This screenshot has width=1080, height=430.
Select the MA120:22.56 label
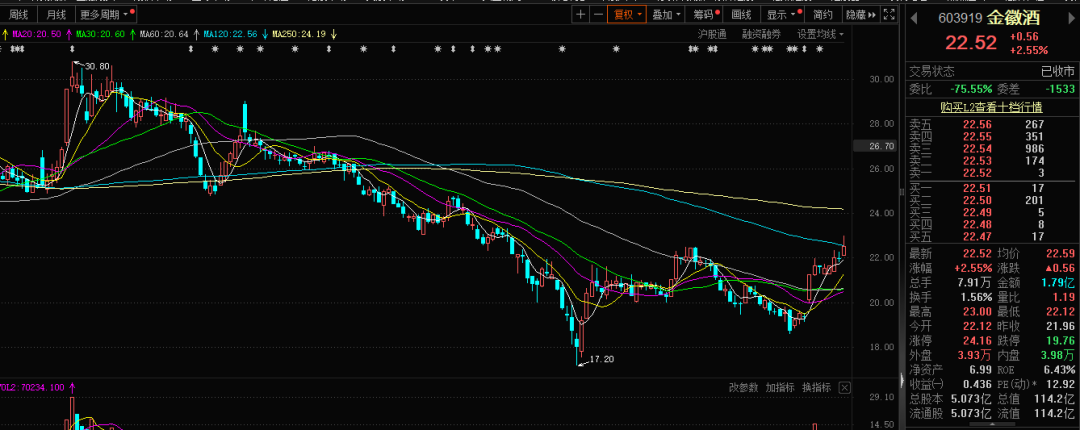pyautogui.click(x=230, y=34)
